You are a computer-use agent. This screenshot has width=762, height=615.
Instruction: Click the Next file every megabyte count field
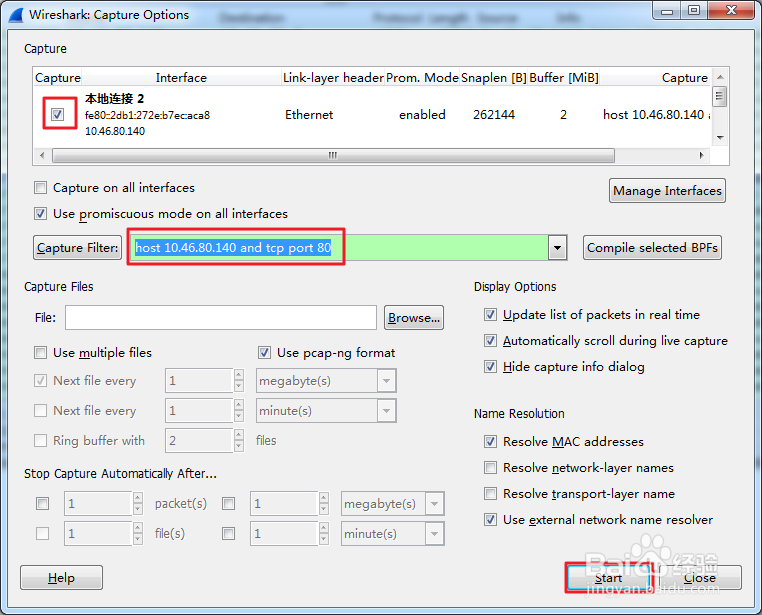(x=199, y=381)
